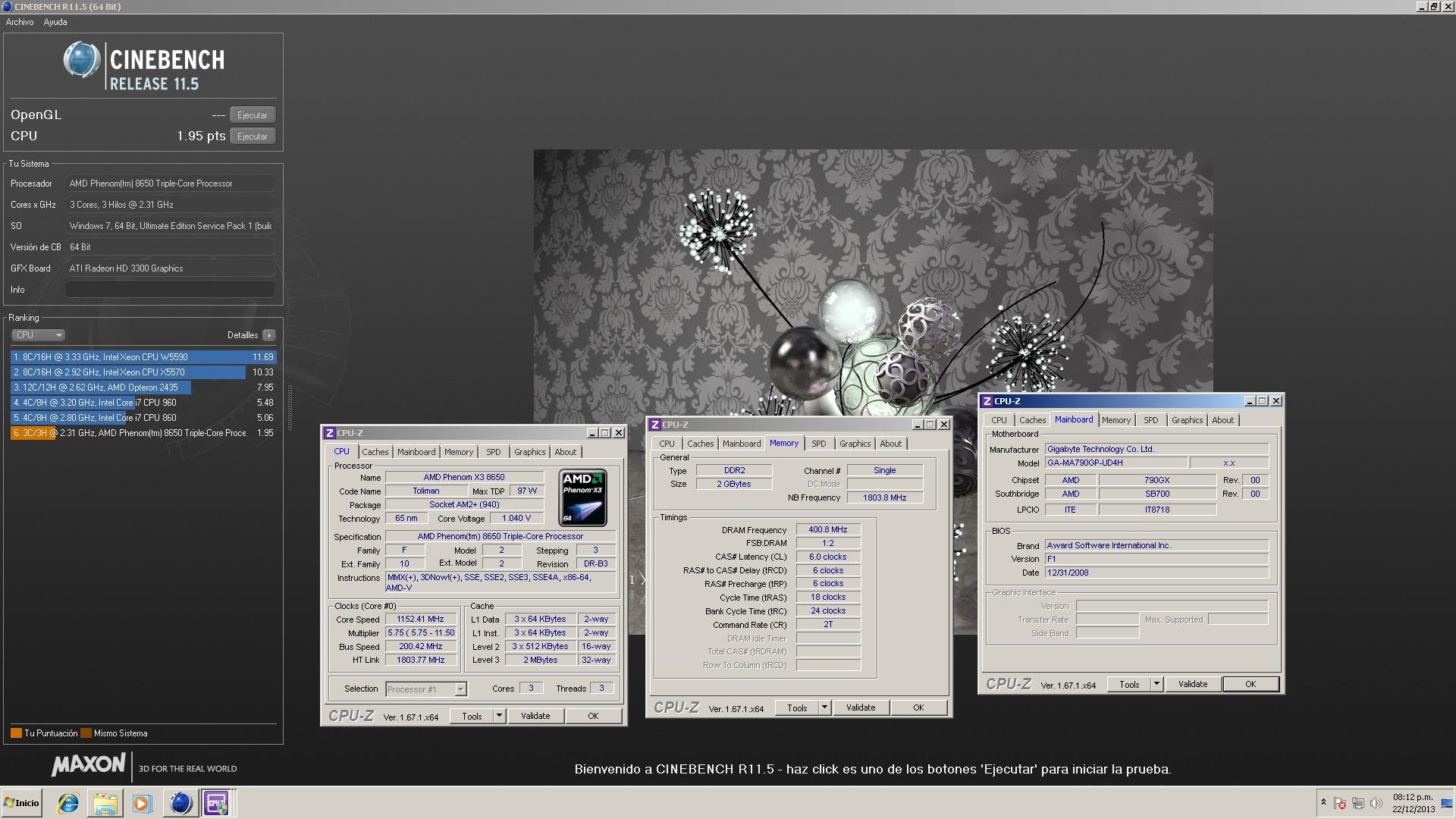The height and width of the screenshot is (819, 1456).
Task: Click AMD Phenom X3 logo in CPU-Z
Action: pyautogui.click(x=582, y=497)
